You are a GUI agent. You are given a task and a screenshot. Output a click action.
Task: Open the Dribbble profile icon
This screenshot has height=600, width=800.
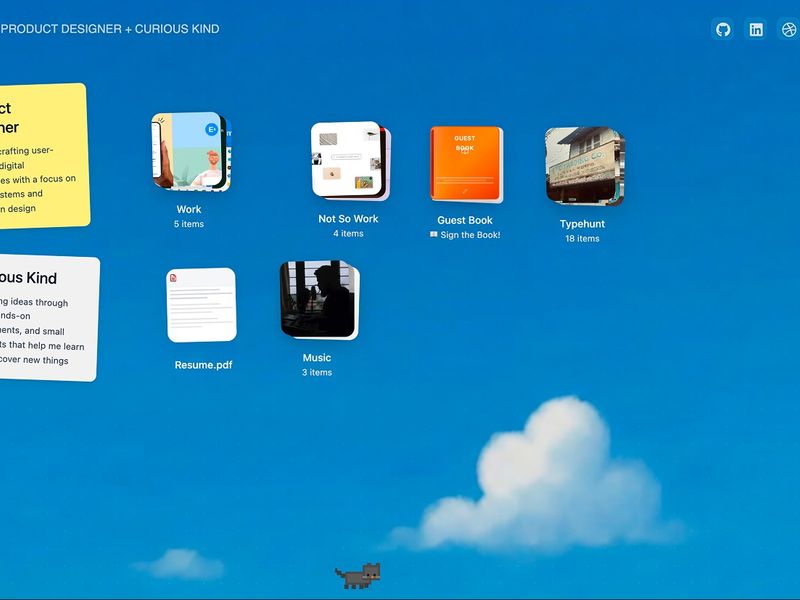point(789,29)
